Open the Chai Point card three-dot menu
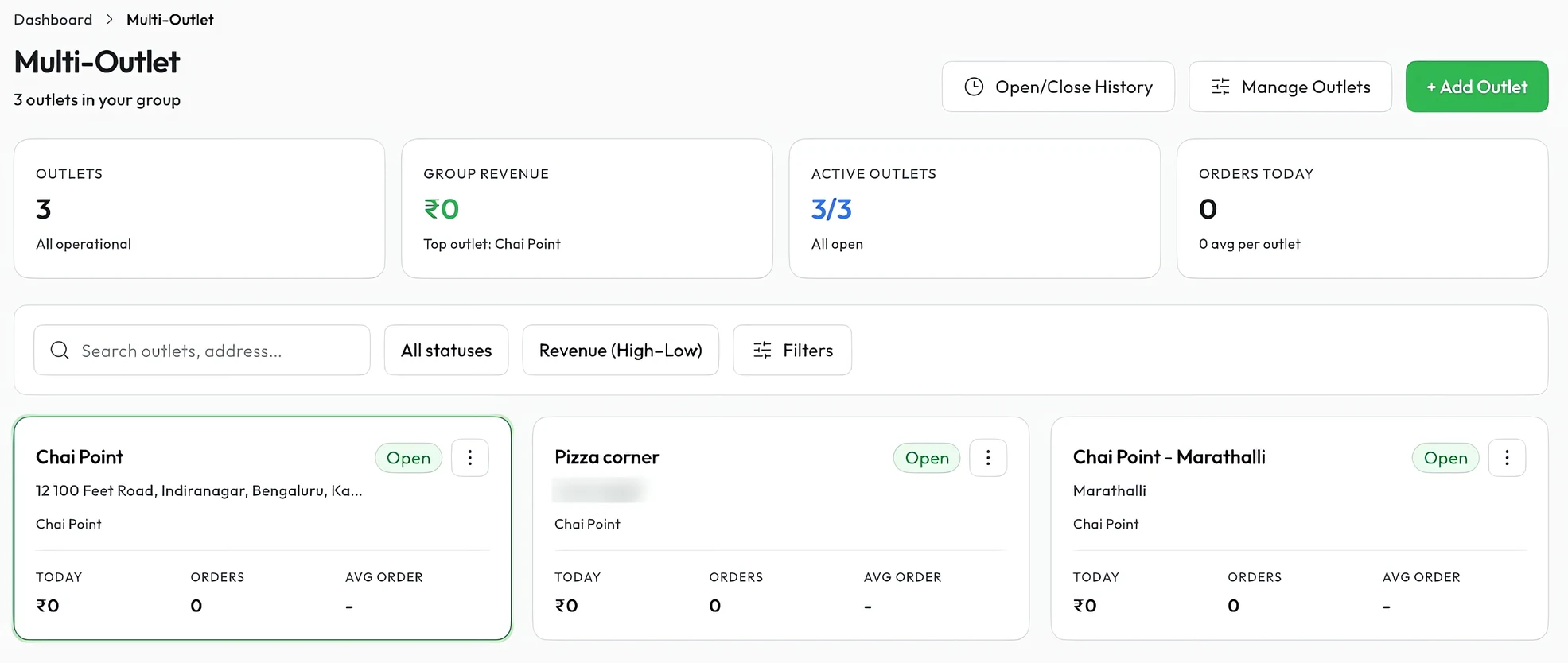 [470, 458]
